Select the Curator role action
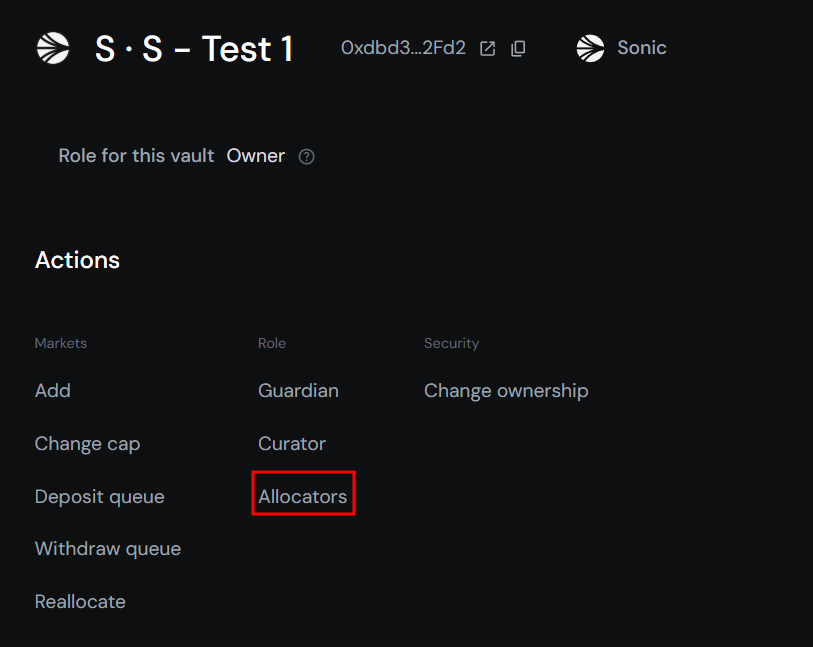 pos(292,443)
